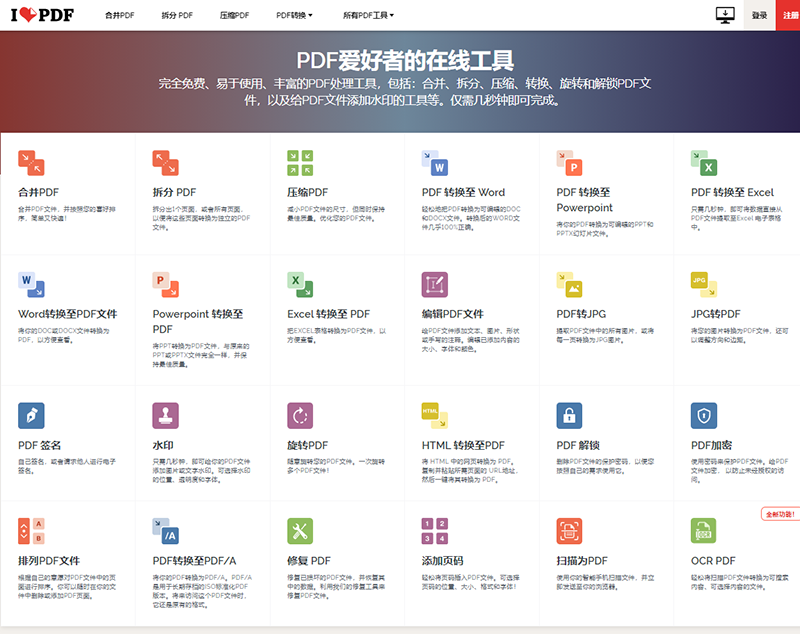
Task: Open the 扫描为PDF title link
Action: [582, 561]
